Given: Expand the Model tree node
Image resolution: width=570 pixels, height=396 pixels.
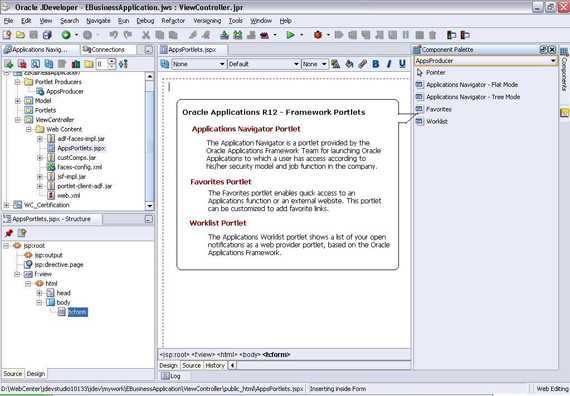Looking at the screenshot, I should pos(17,101).
